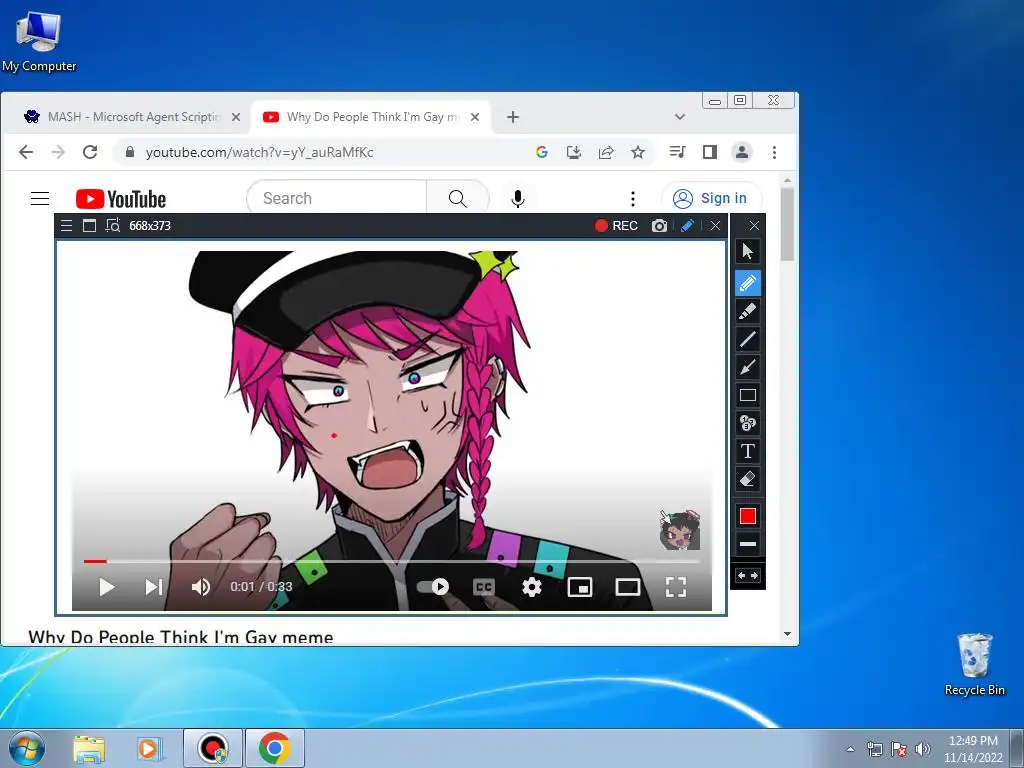
Task: Start recording with the REC button
Action: coord(616,225)
